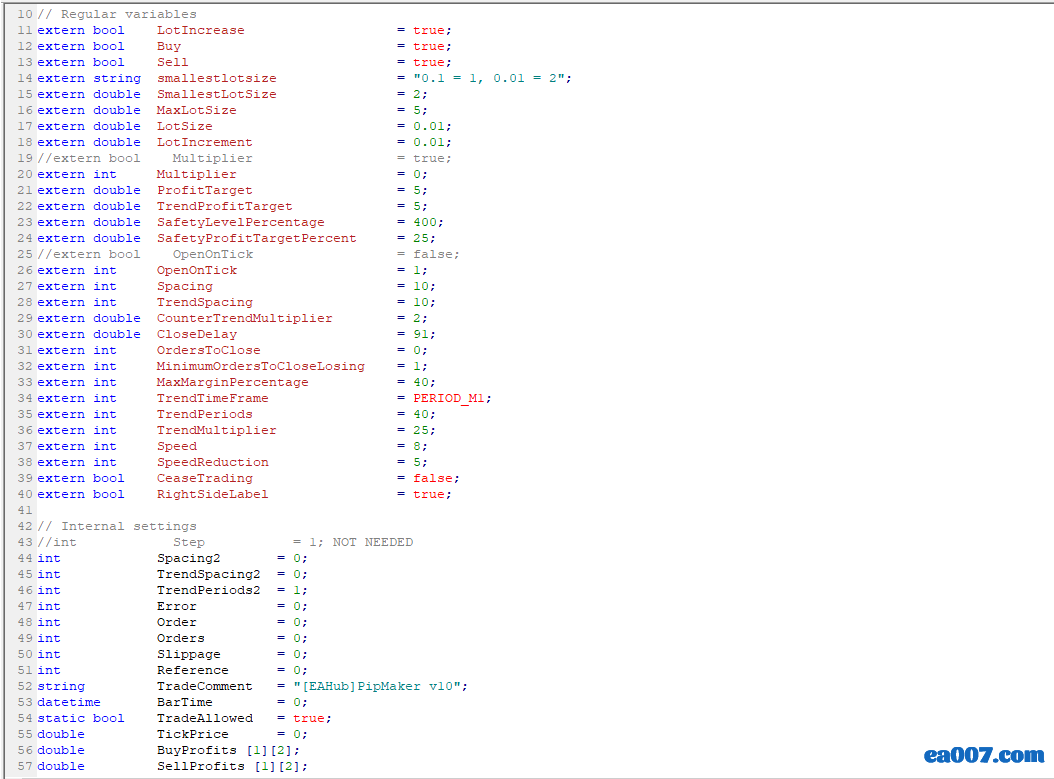Click the PERIOD_M1 constant value

(451, 398)
